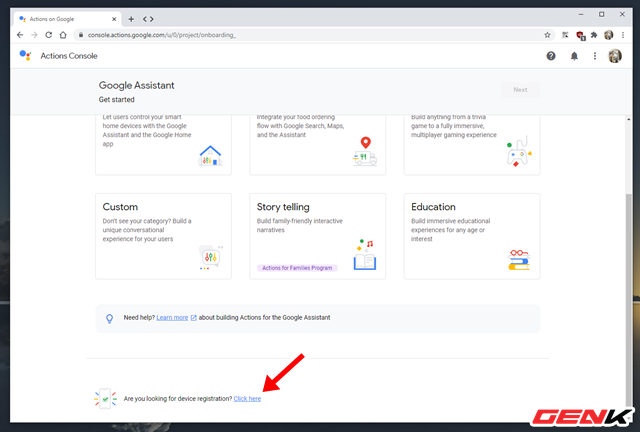Click the browser back arrow
The image size is (640, 432).
[20, 35]
